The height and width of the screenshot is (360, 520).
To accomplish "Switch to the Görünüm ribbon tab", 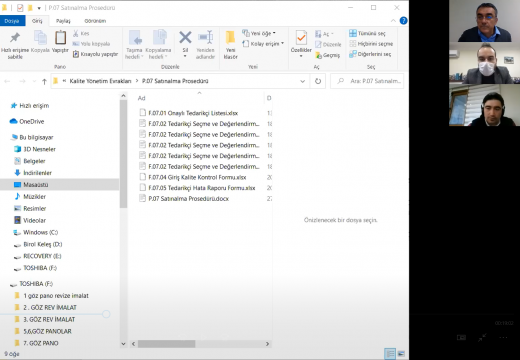I will pyautogui.click(x=95, y=21).
